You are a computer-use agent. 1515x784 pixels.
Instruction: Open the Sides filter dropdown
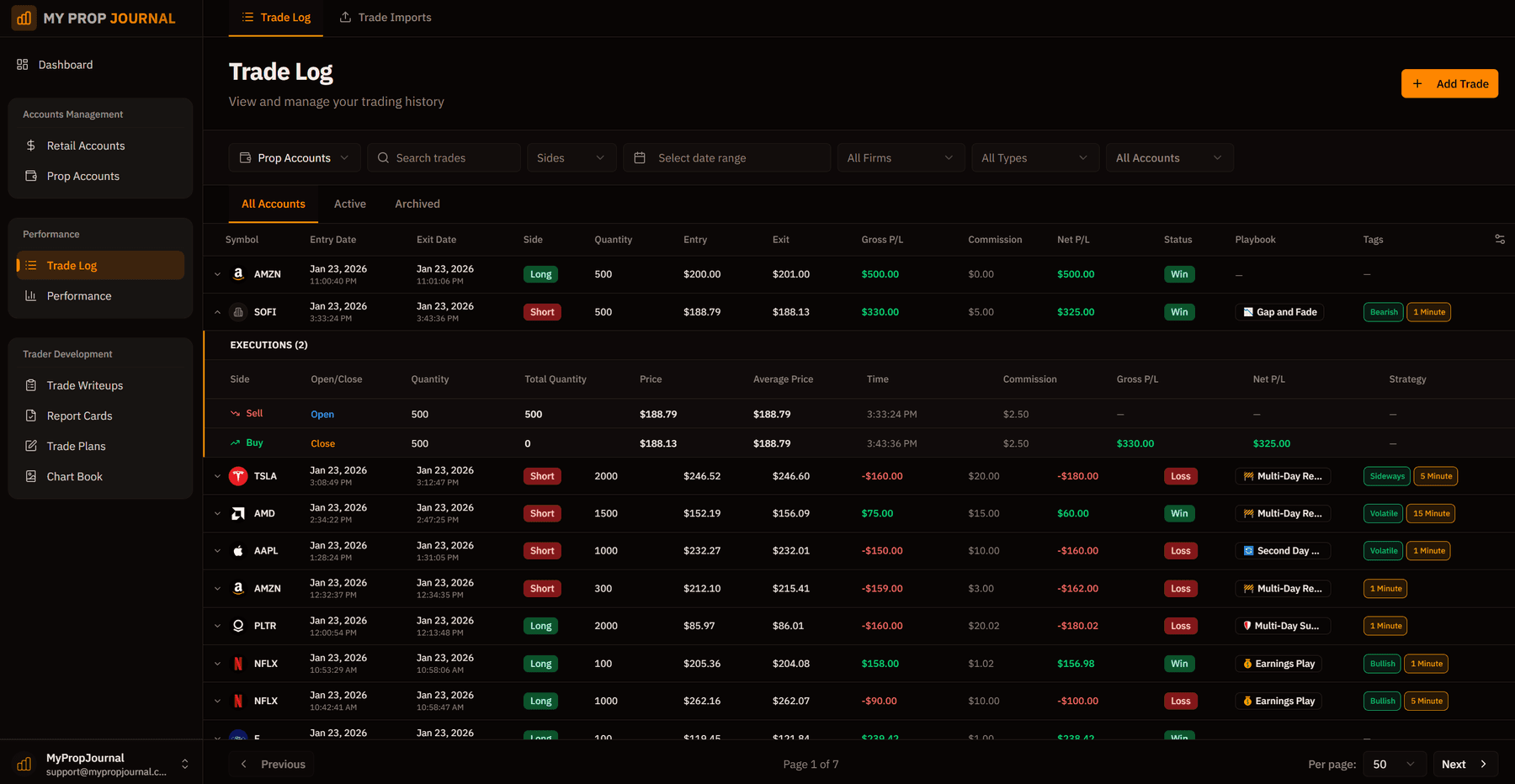pyautogui.click(x=571, y=157)
